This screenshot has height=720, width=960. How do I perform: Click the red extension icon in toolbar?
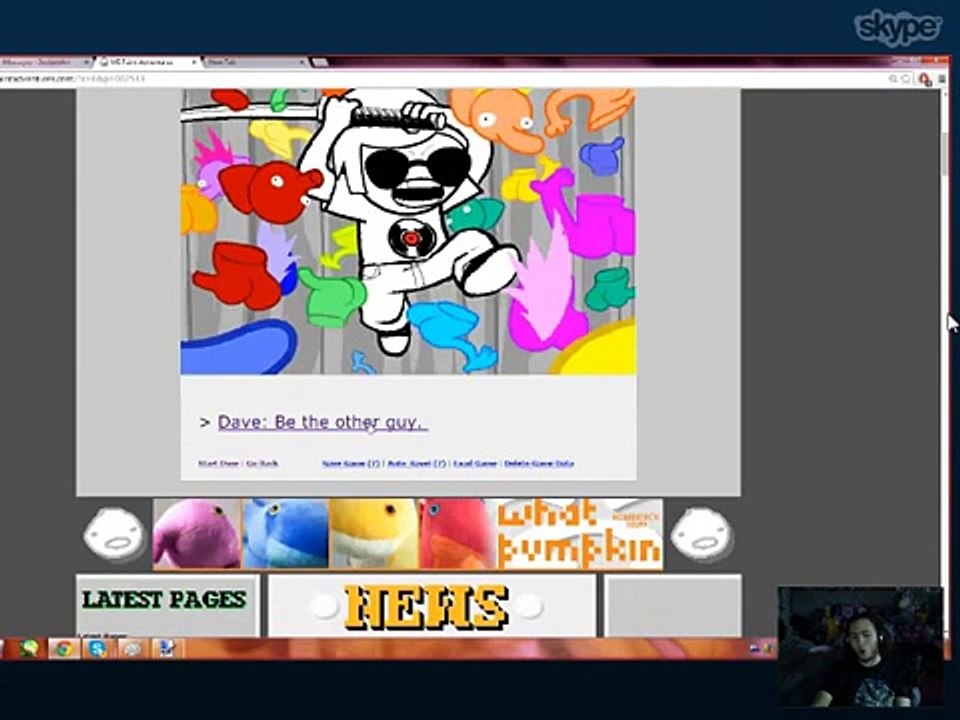pyautogui.click(x=925, y=79)
